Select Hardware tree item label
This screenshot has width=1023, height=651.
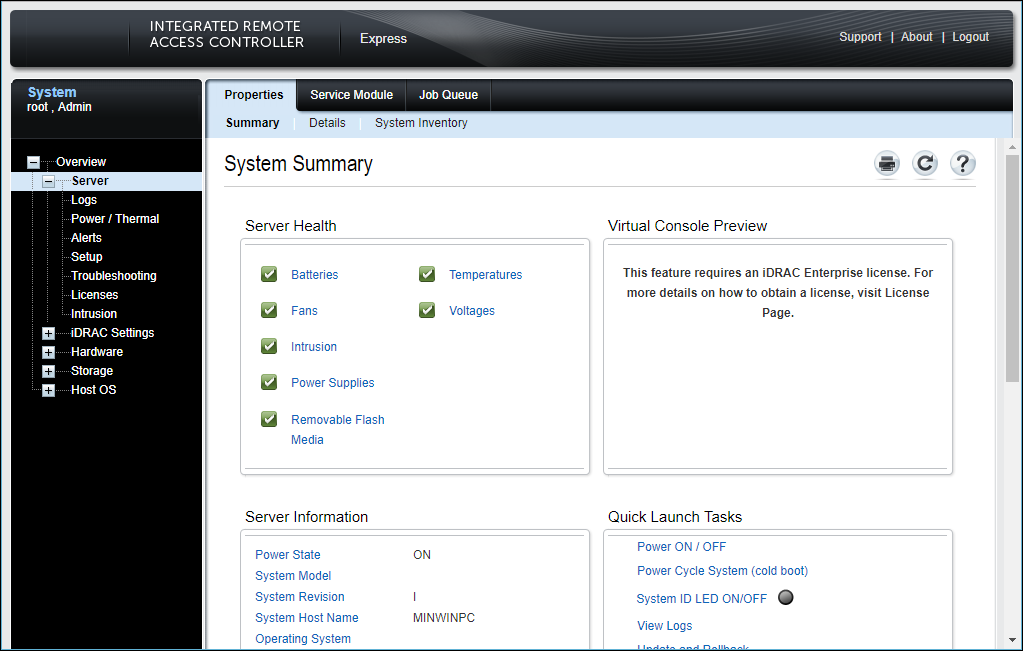tap(97, 351)
